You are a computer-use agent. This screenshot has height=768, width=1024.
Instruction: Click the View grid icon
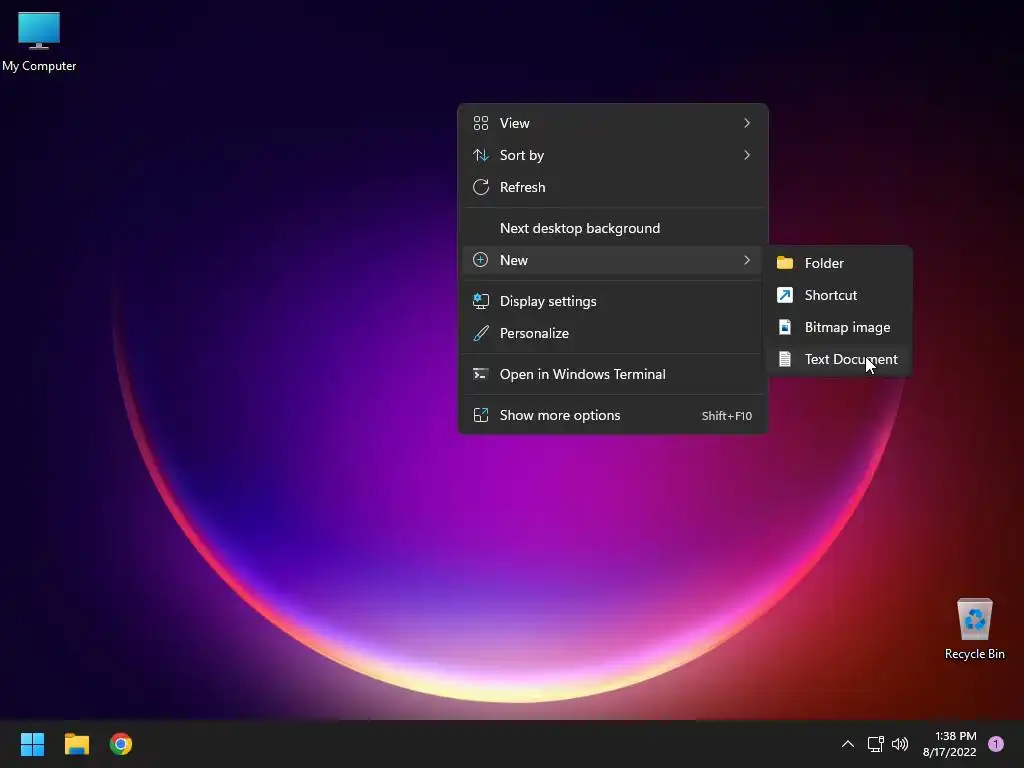point(481,123)
